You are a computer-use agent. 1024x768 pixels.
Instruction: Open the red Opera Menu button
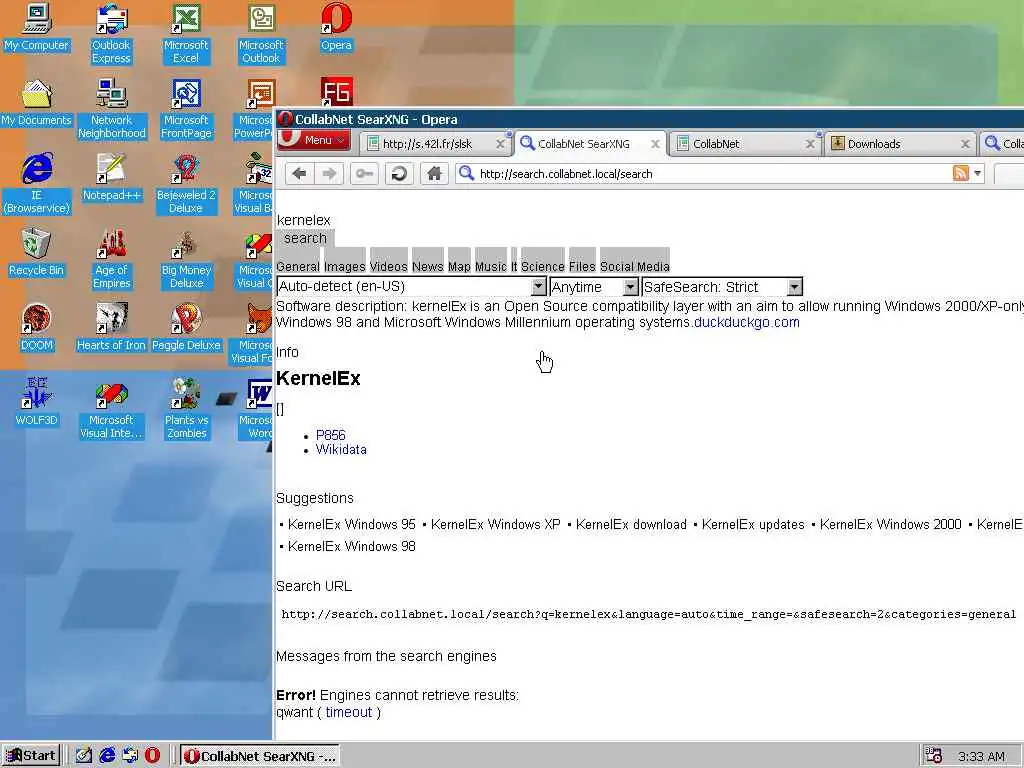(314, 140)
